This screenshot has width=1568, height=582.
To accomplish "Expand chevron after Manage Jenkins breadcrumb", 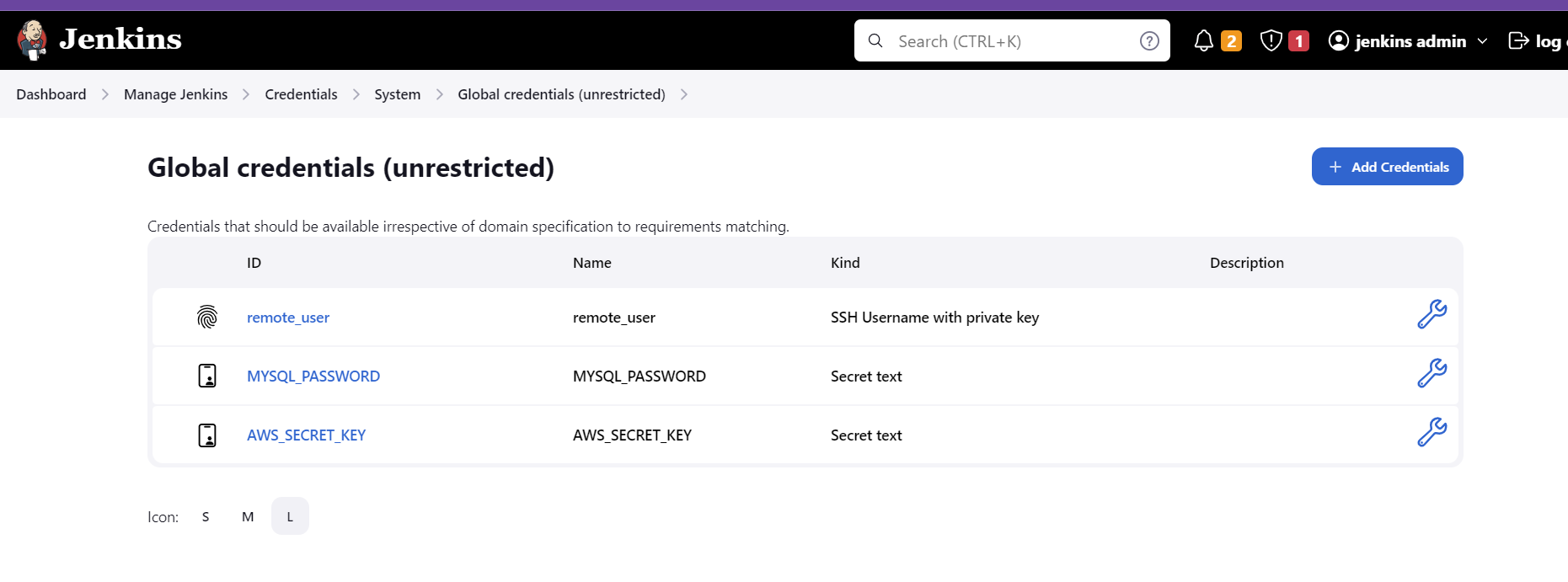I will (246, 94).
